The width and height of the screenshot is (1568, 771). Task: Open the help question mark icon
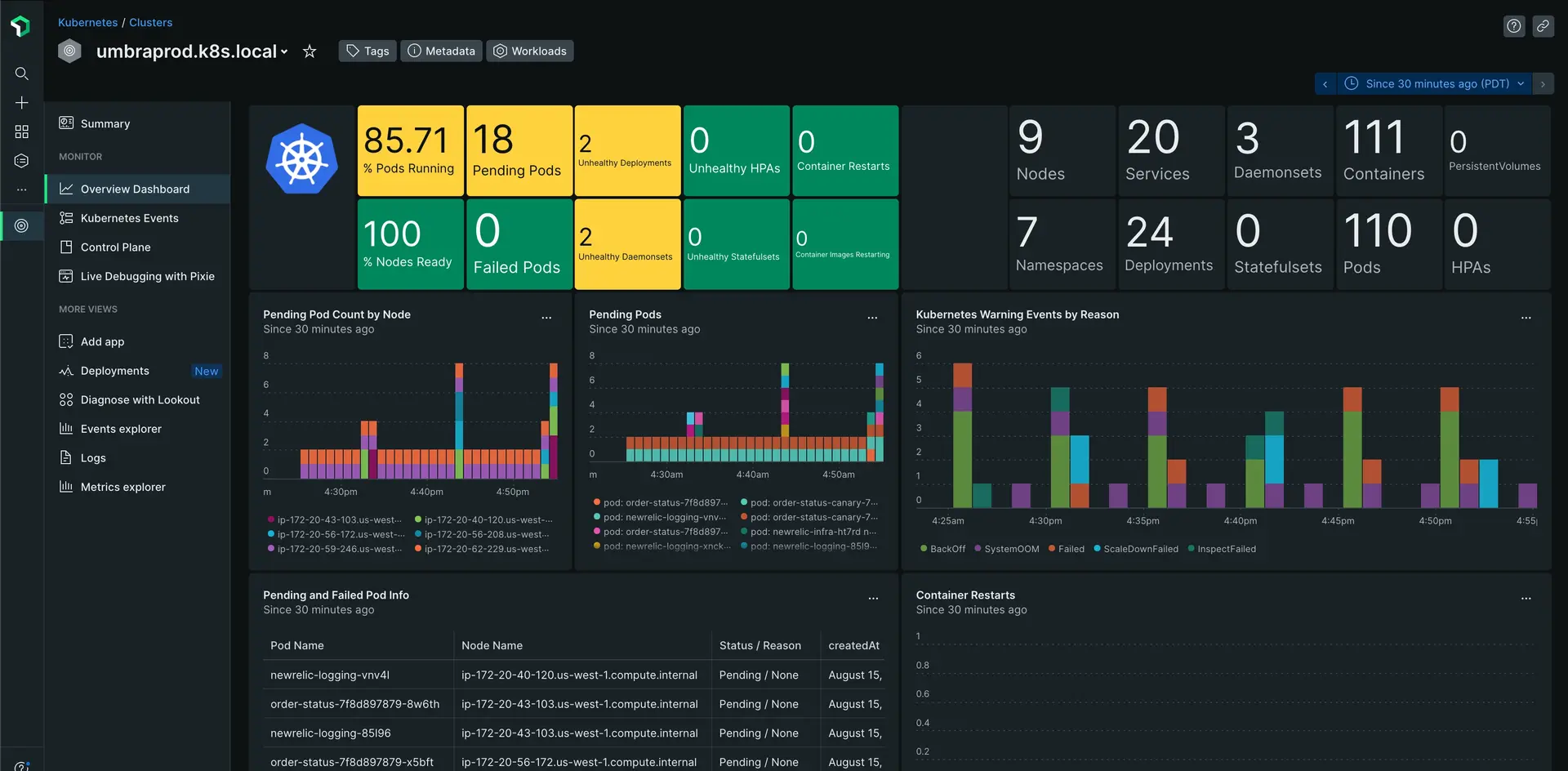tap(1513, 26)
